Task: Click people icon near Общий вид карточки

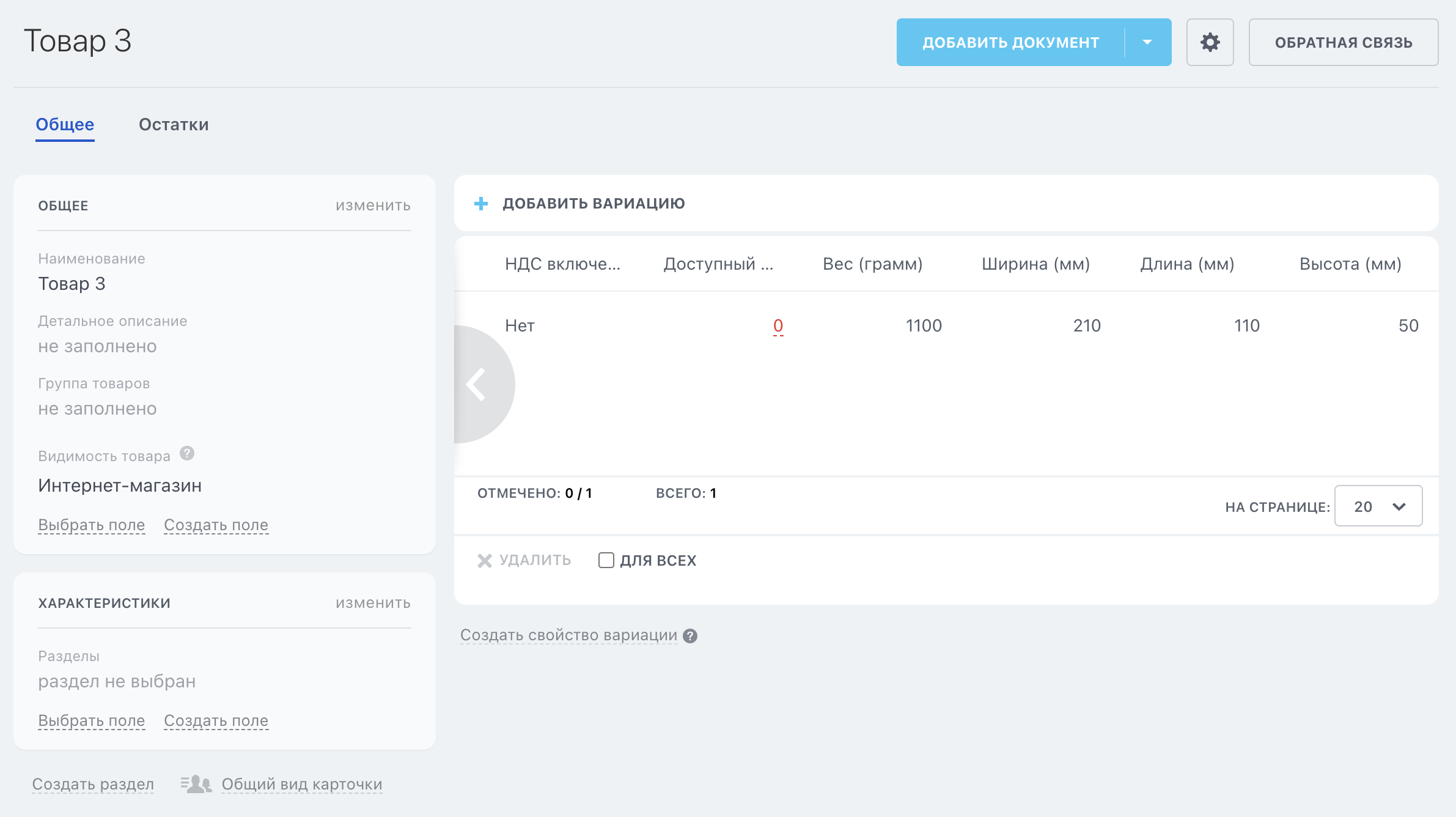Action: click(197, 784)
